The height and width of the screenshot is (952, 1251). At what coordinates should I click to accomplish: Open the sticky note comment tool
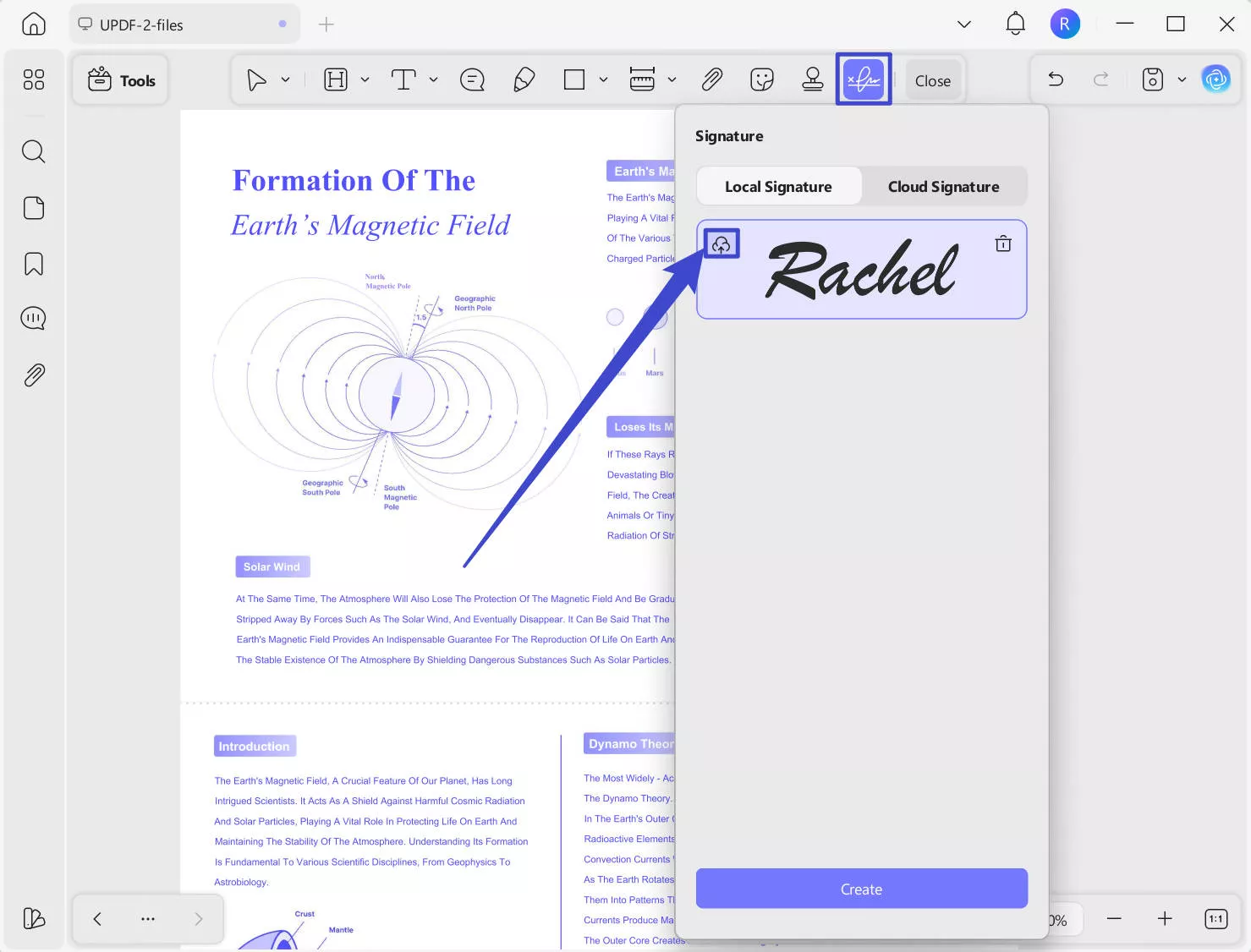[x=472, y=79]
